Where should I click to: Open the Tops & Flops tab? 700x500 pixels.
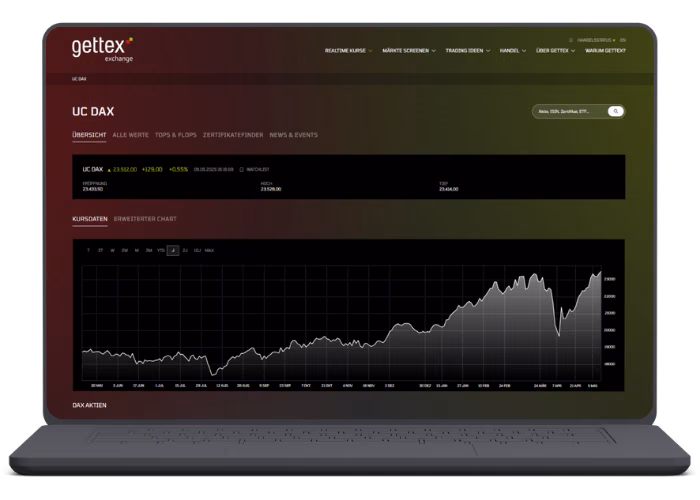pyautogui.click(x=175, y=135)
